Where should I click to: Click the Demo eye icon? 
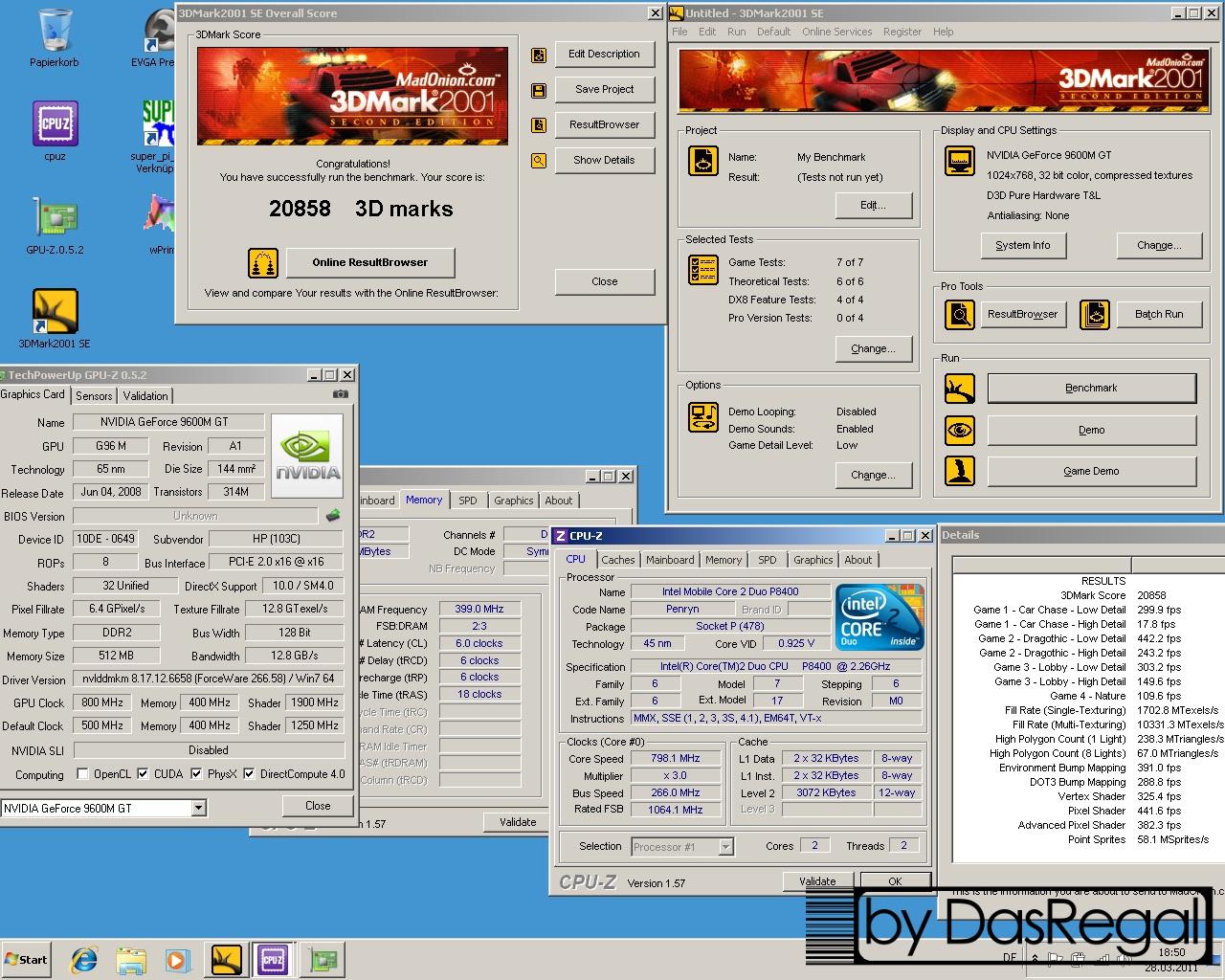959,430
